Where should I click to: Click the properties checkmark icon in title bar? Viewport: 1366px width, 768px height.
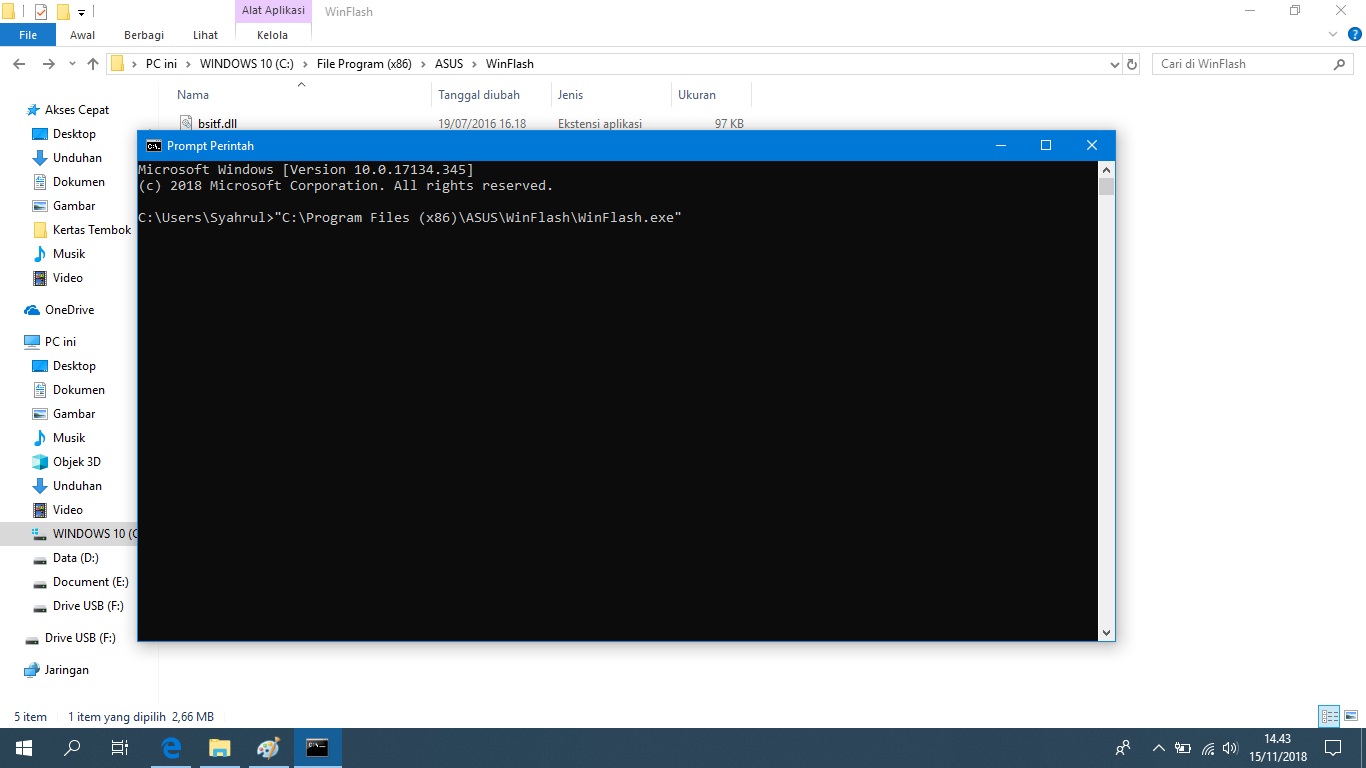(41, 12)
